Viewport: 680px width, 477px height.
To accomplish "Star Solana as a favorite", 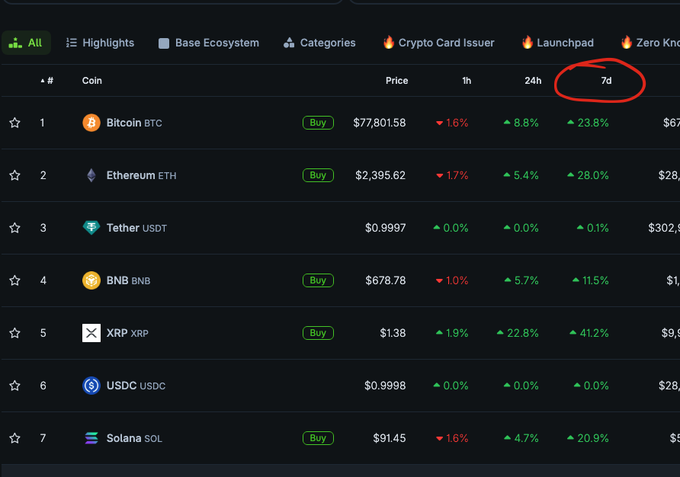I will 15,438.
